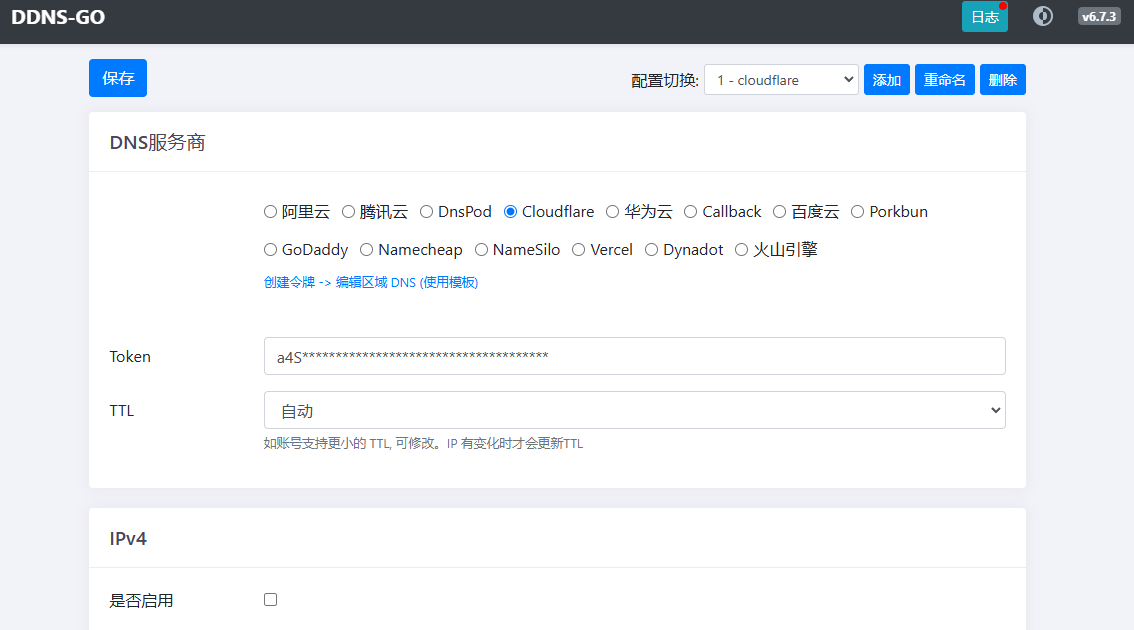This screenshot has height=630, width=1134.
Task: Rename the configuration using 重命名
Action: coord(944,80)
